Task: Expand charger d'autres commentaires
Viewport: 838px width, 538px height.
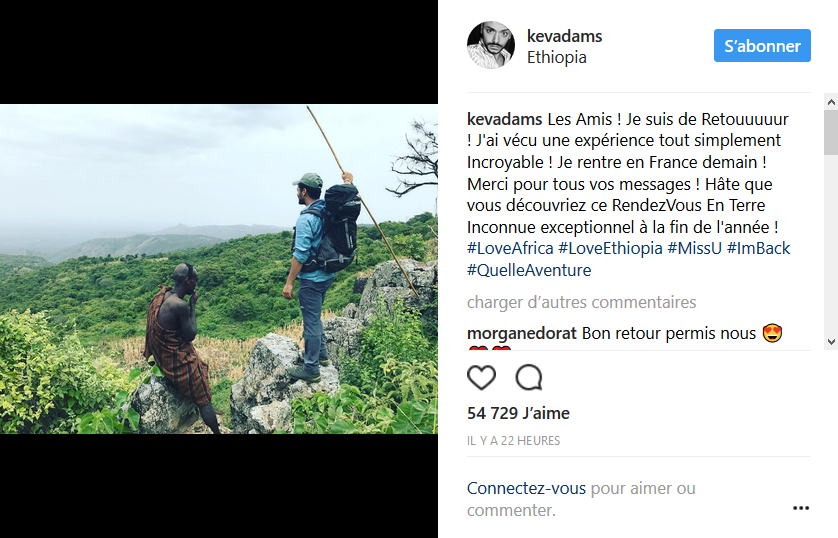Action: tap(581, 302)
